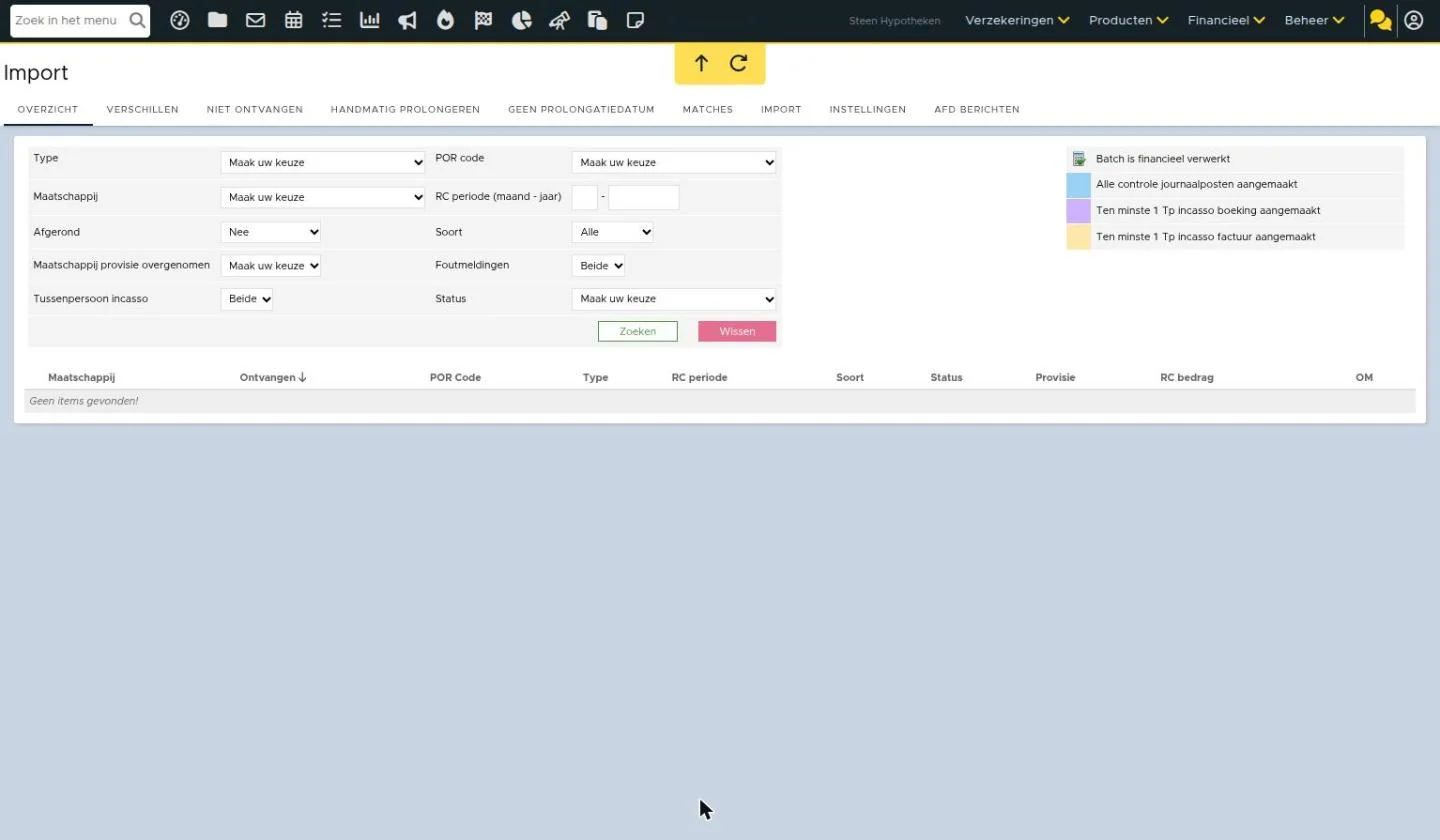Click the yellow refresh button
The image size is (1440, 840).
pyautogui.click(x=739, y=63)
